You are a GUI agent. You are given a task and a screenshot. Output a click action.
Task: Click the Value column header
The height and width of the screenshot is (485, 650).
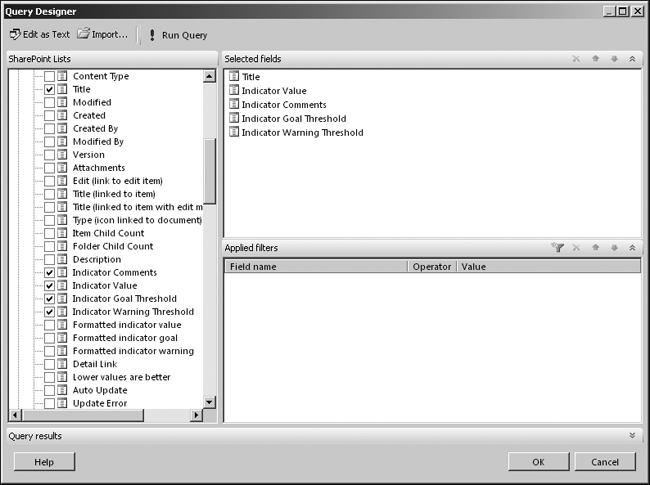(x=548, y=267)
